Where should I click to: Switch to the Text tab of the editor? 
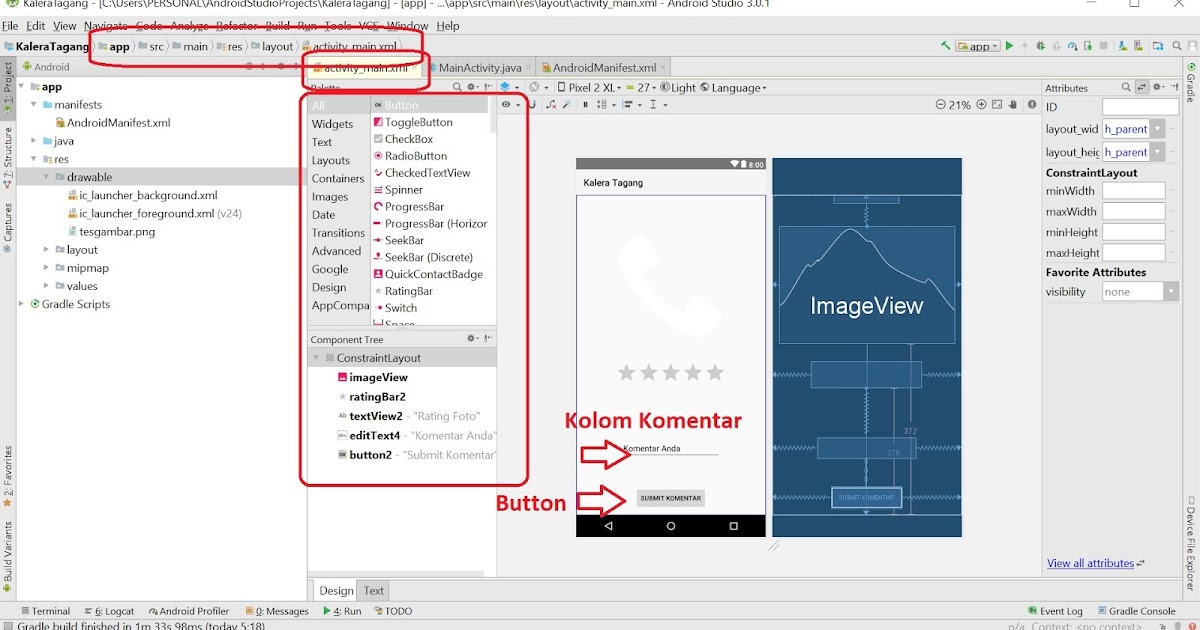pos(373,590)
